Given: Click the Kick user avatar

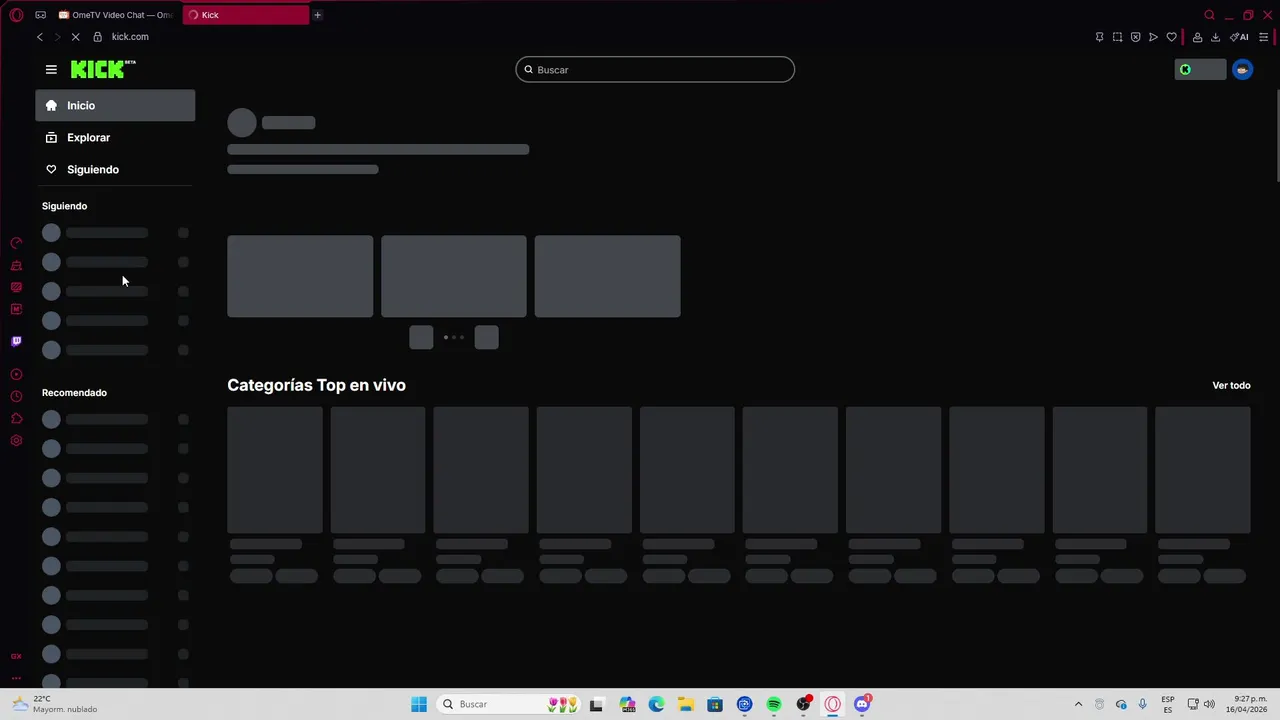Looking at the screenshot, I should pyautogui.click(x=1242, y=69).
